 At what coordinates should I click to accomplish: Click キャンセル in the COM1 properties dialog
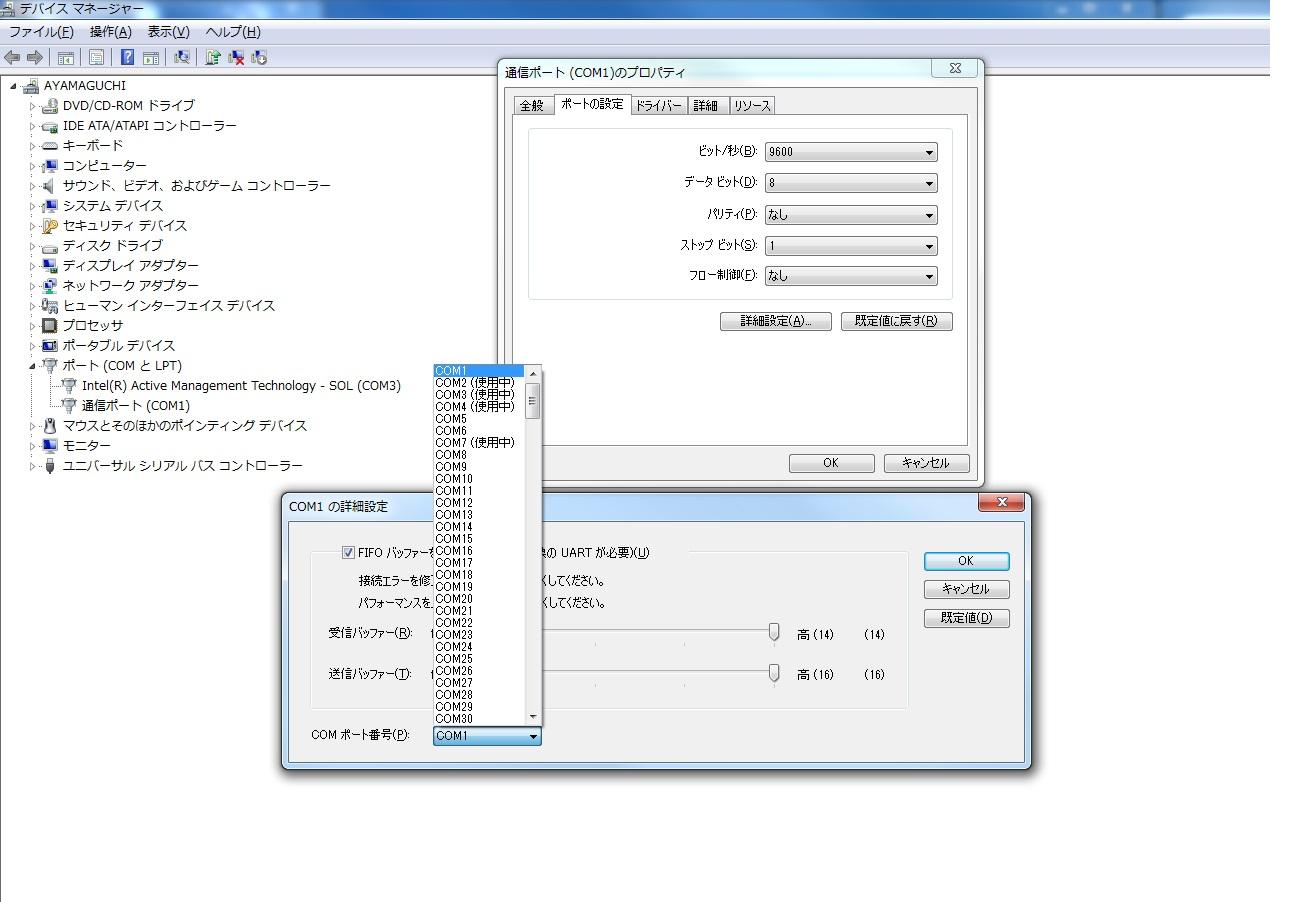tap(926, 464)
